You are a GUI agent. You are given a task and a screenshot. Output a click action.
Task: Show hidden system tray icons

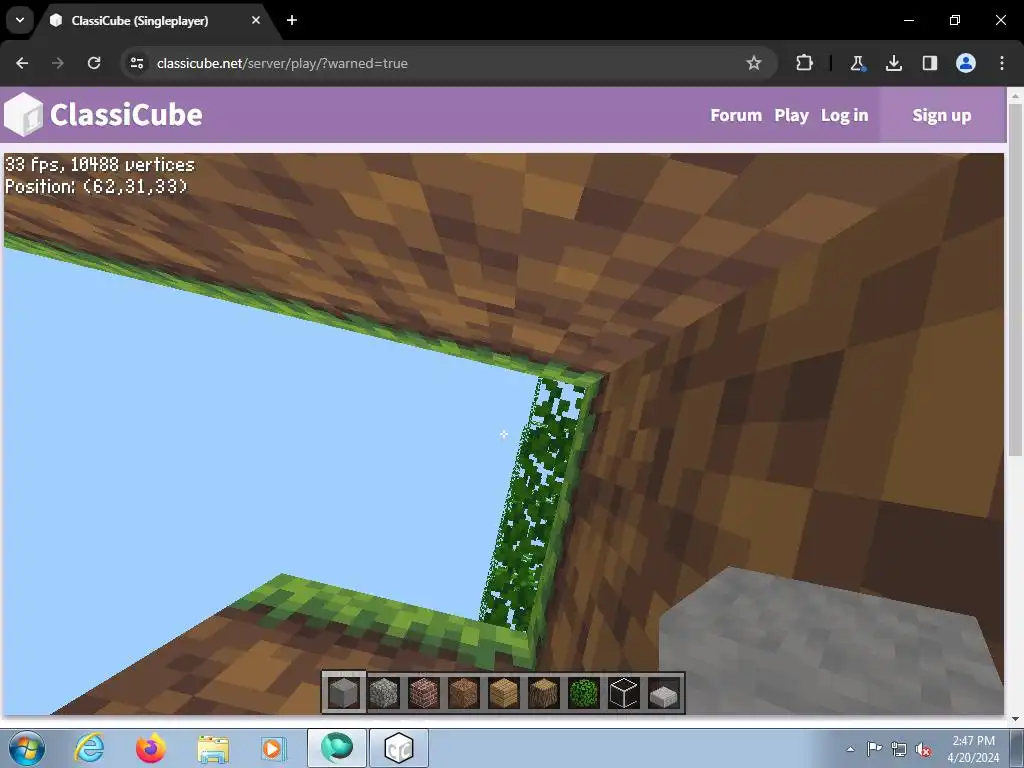pyautogui.click(x=850, y=749)
